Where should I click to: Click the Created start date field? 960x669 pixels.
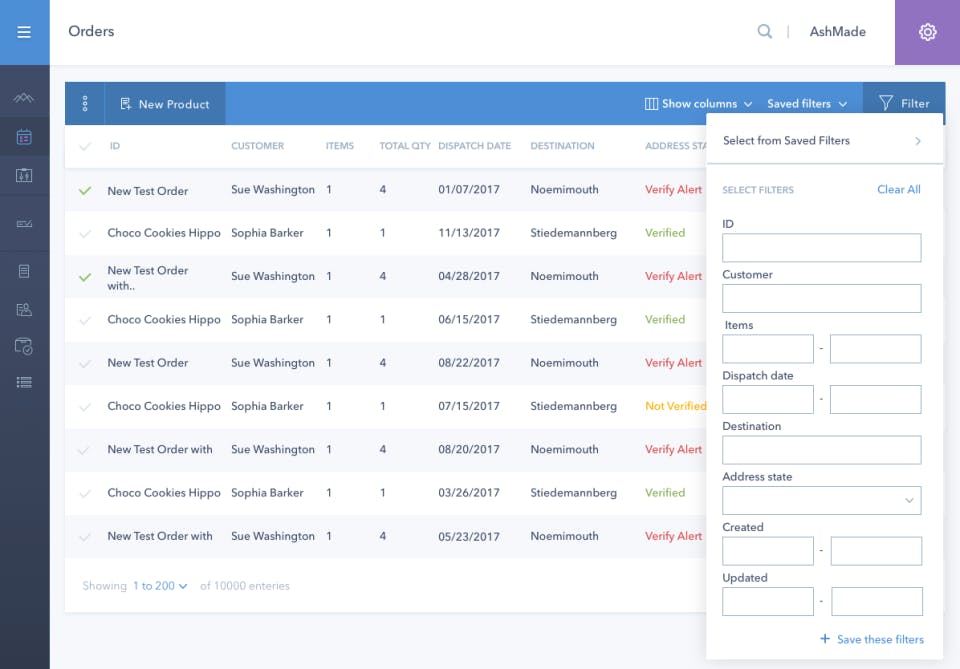(x=768, y=551)
